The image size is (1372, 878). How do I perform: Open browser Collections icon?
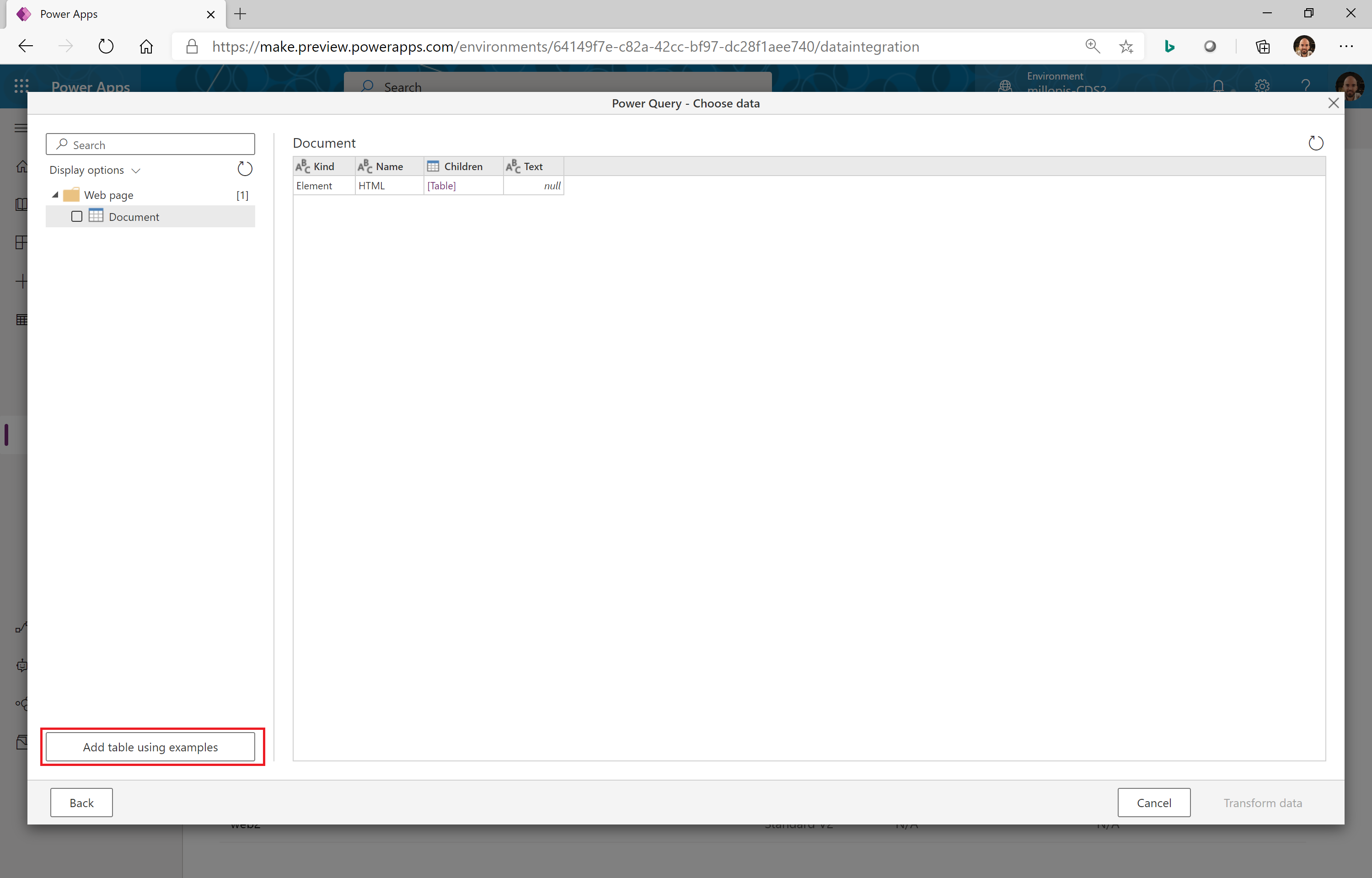[1263, 46]
